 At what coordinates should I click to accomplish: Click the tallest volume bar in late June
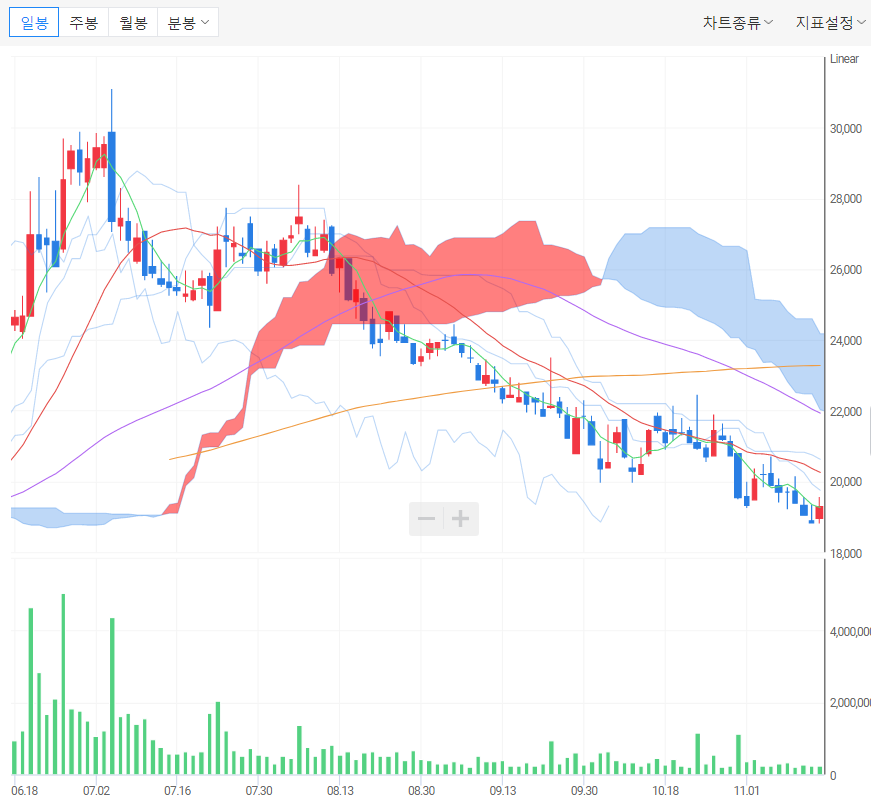63,684
